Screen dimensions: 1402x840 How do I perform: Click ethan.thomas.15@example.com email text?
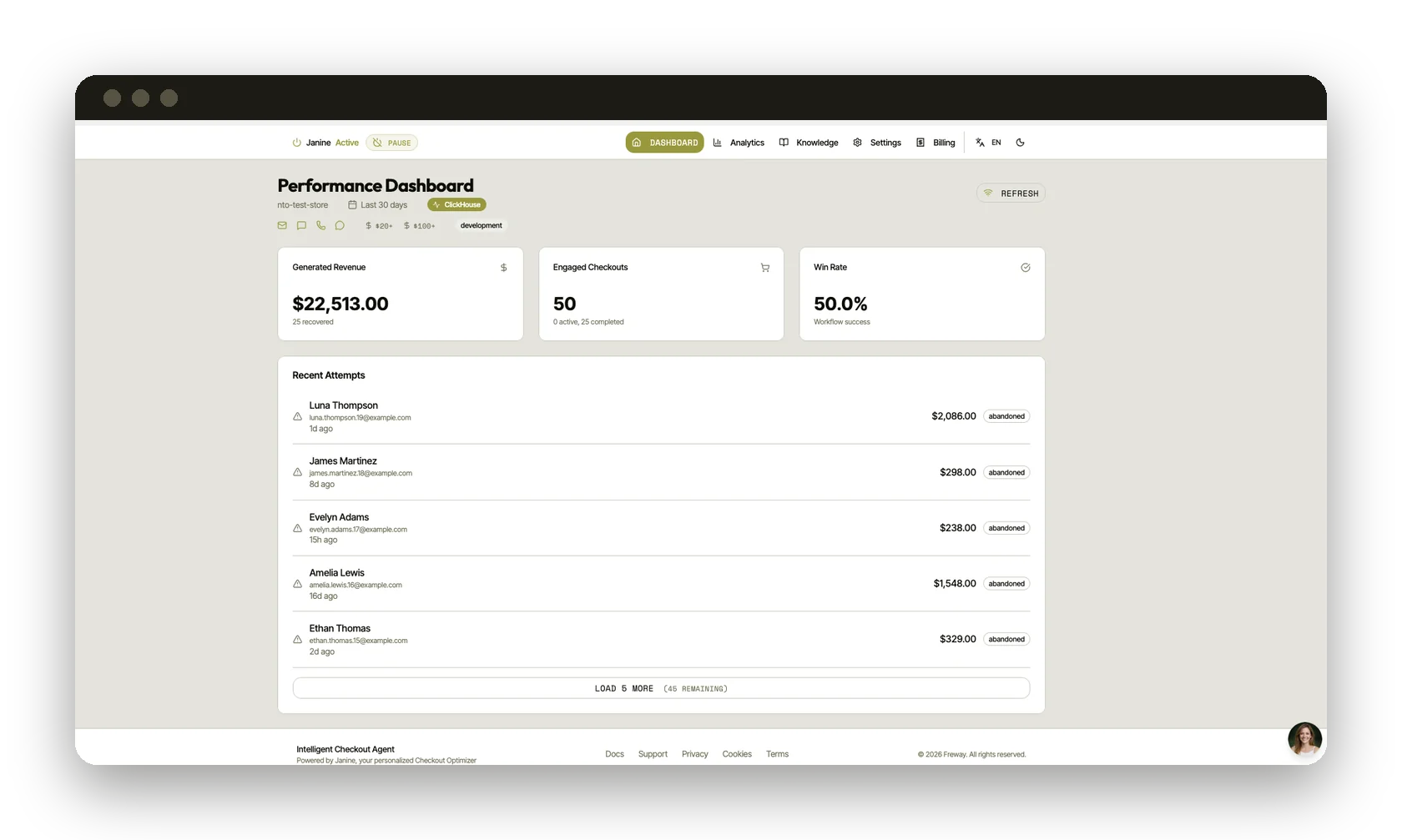tap(359, 641)
